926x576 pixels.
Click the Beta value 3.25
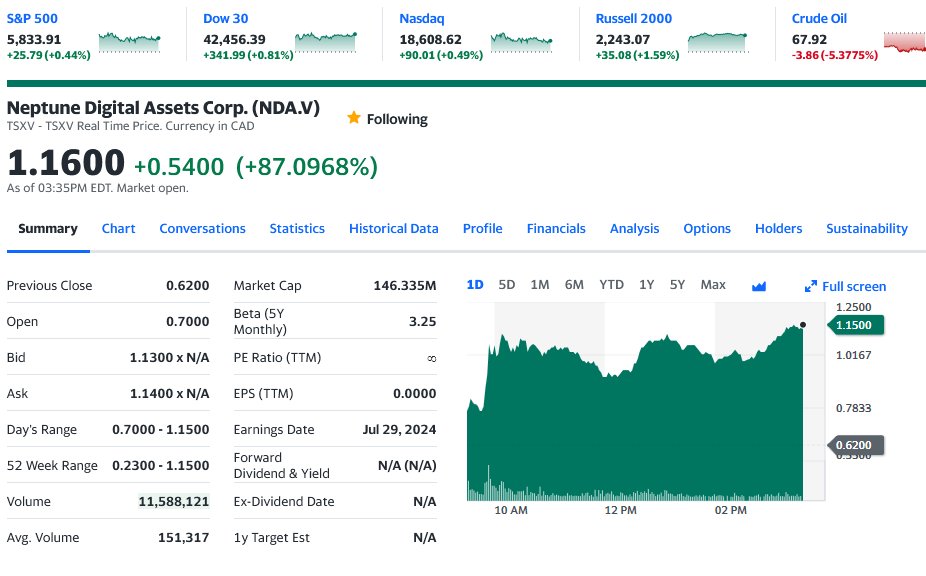point(422,321)
